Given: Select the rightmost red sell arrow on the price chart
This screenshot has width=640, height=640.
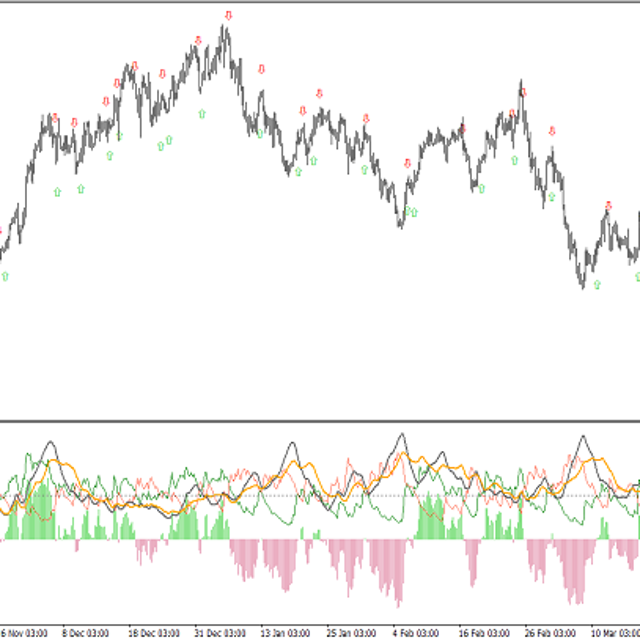Looking at the screenshot, I should pos(607,206).
